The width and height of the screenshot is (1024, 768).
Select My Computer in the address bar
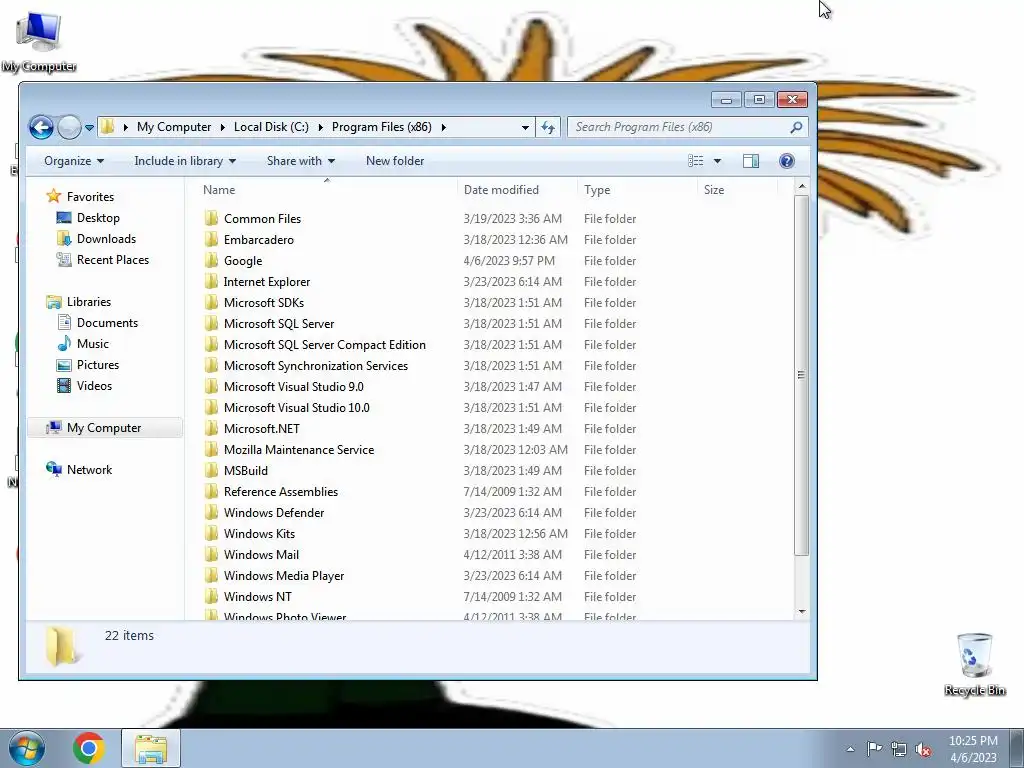(174, 127)
